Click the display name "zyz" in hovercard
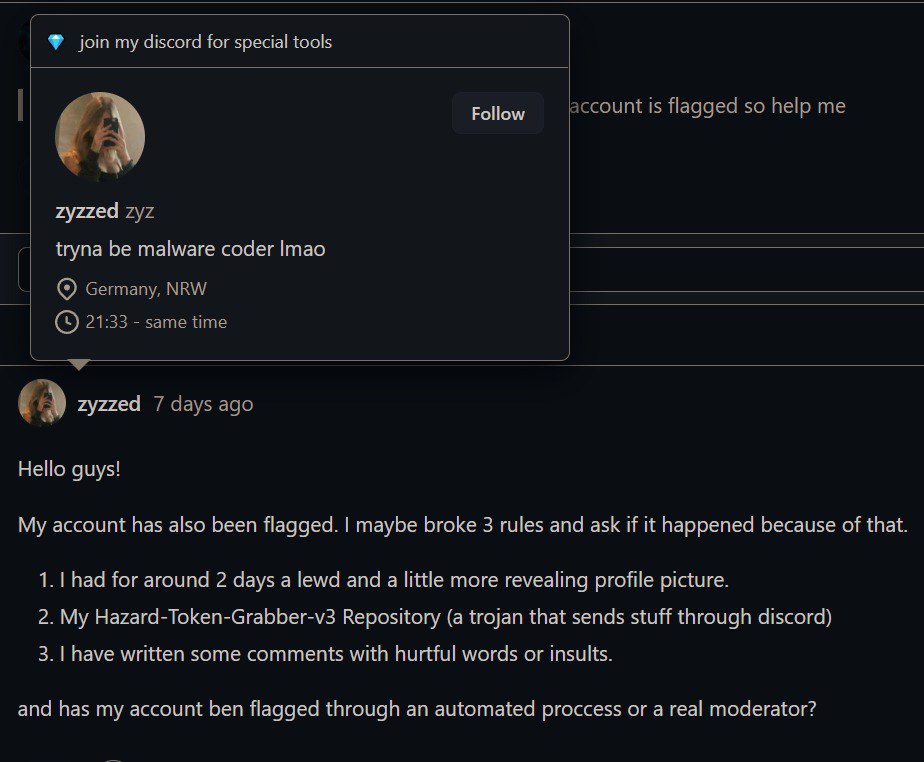The image size is (924, 762). 140,211
